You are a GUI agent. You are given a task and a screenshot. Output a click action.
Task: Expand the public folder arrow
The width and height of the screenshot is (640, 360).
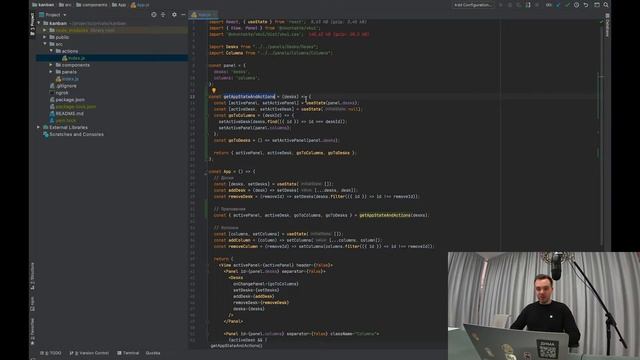45,37
